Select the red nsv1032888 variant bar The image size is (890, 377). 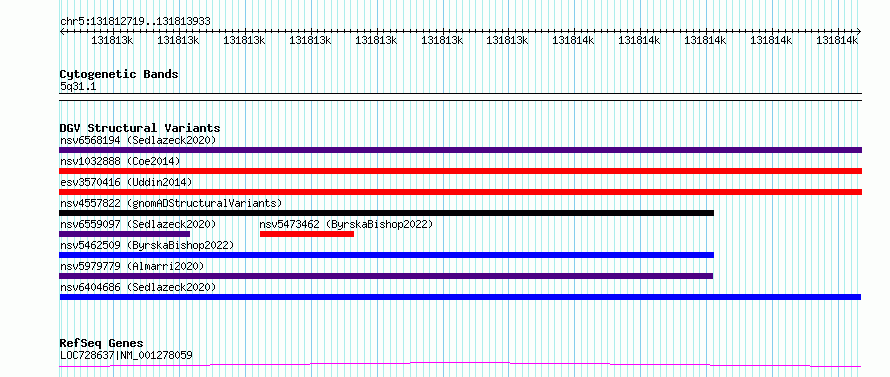460,171
